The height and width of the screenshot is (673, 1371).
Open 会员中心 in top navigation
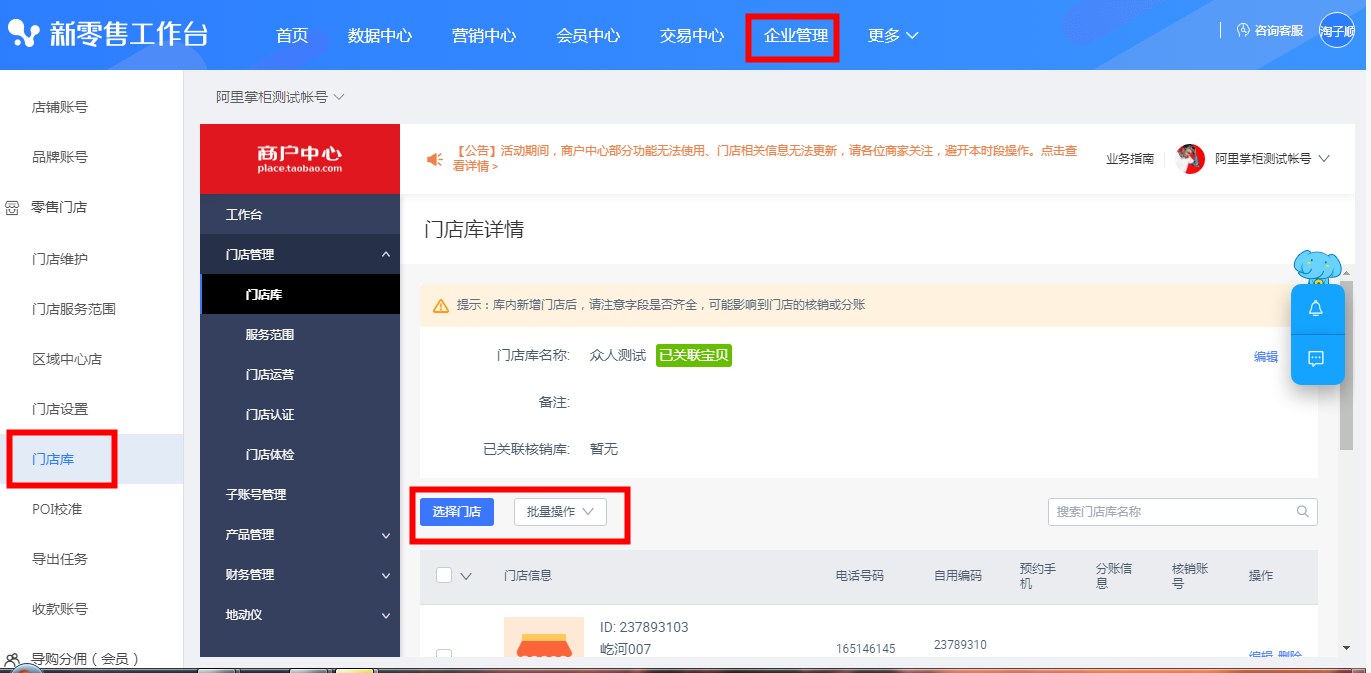click(588, 35)
